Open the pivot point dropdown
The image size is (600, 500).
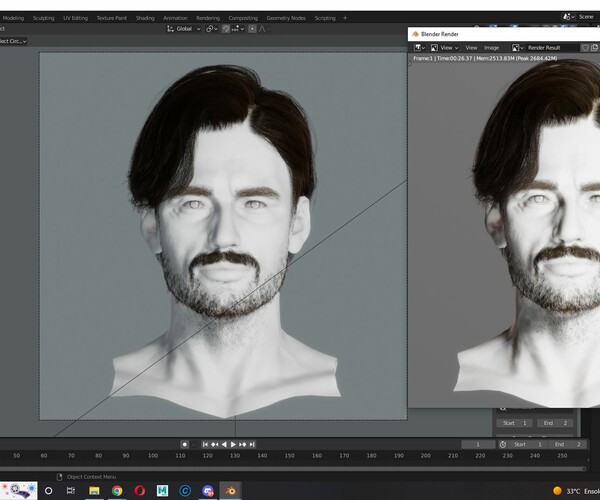click(x=212, y=29)
